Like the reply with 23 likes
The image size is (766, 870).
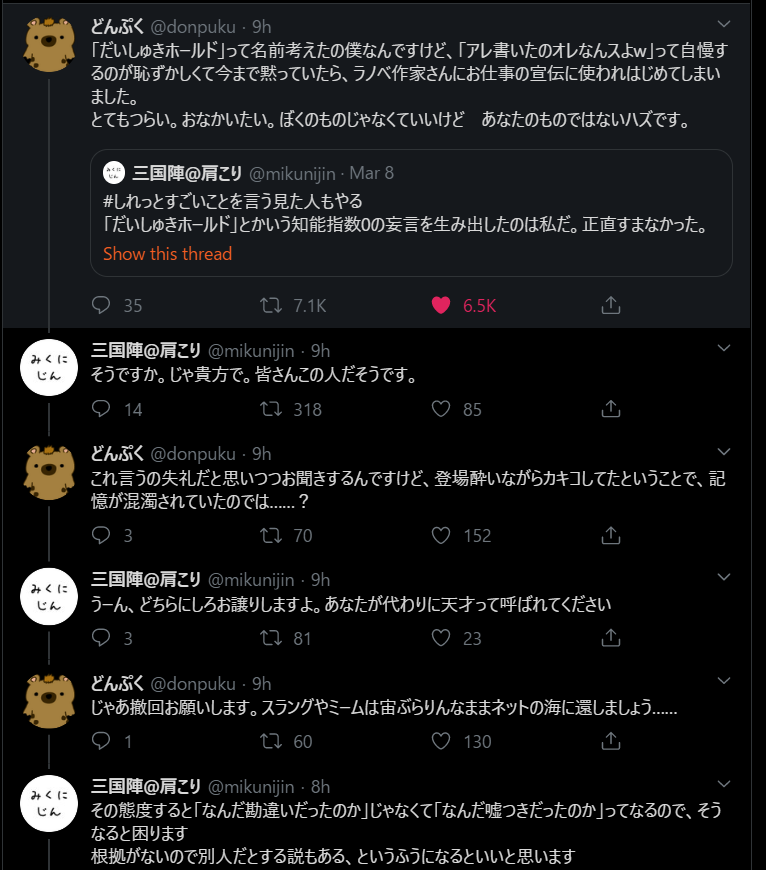coord(441,638)
